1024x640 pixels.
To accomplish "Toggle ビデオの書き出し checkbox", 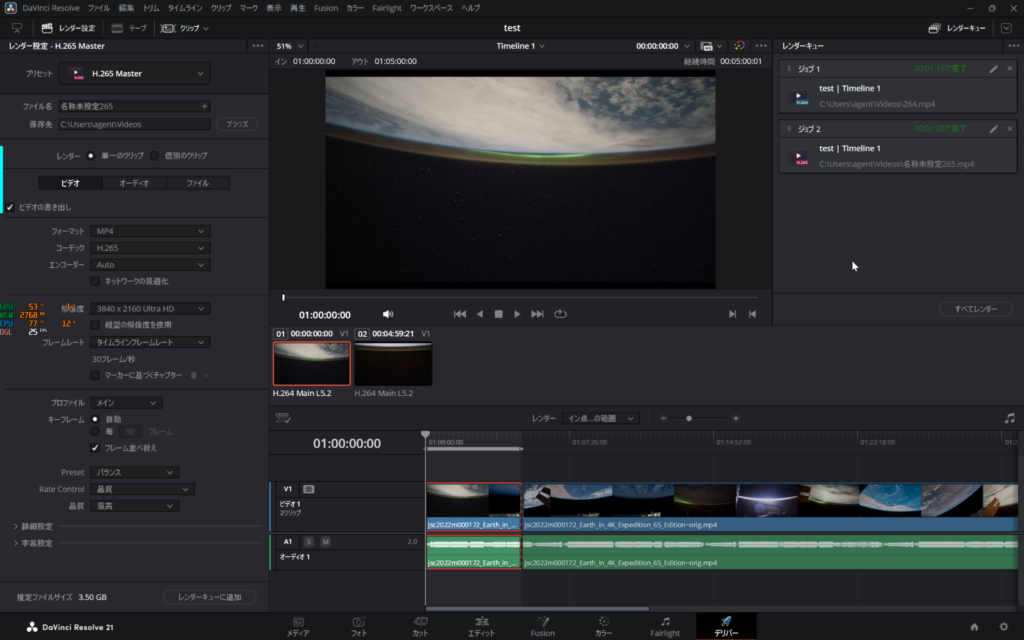I will coord(10,207).
